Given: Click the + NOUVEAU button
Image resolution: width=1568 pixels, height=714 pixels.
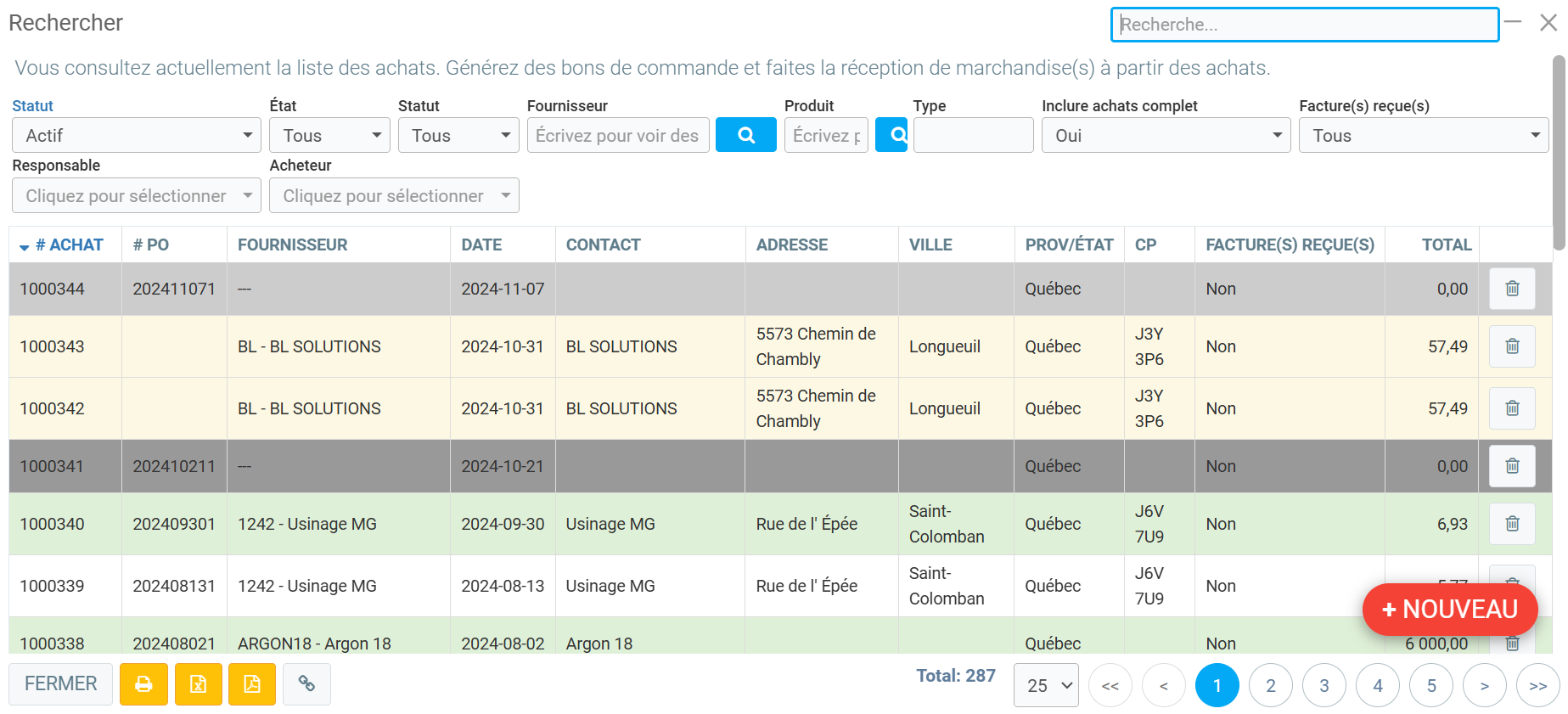Looking at the screenshot, I should coord(1449,610).
